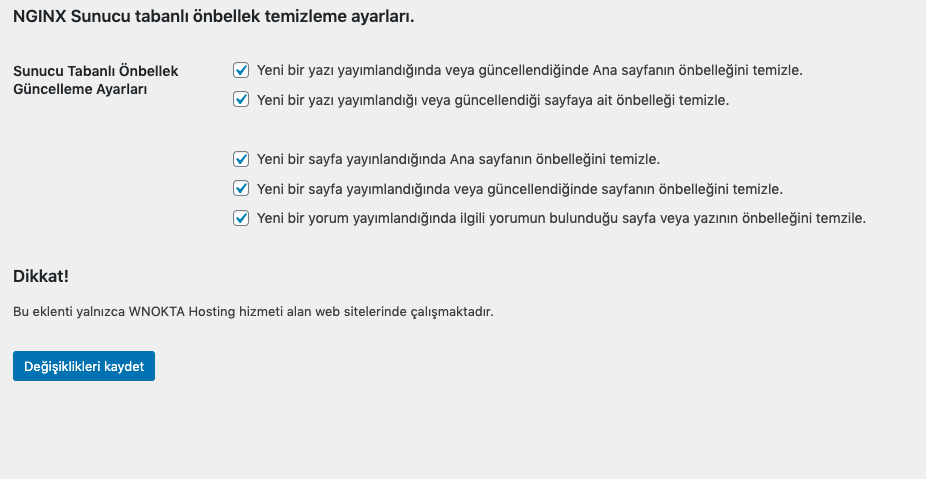Click the 'Güncelleme Ayarları' row title line

click(80, 89)
